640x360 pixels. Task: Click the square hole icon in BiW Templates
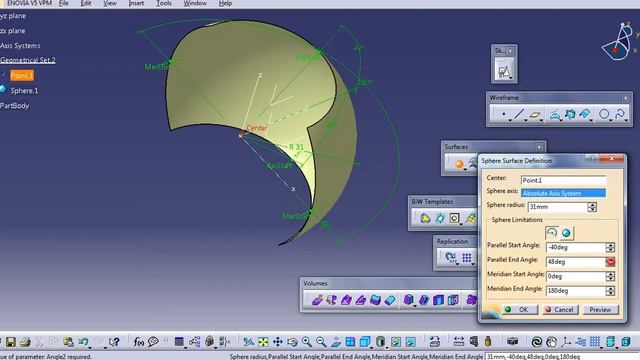point(454,218)
